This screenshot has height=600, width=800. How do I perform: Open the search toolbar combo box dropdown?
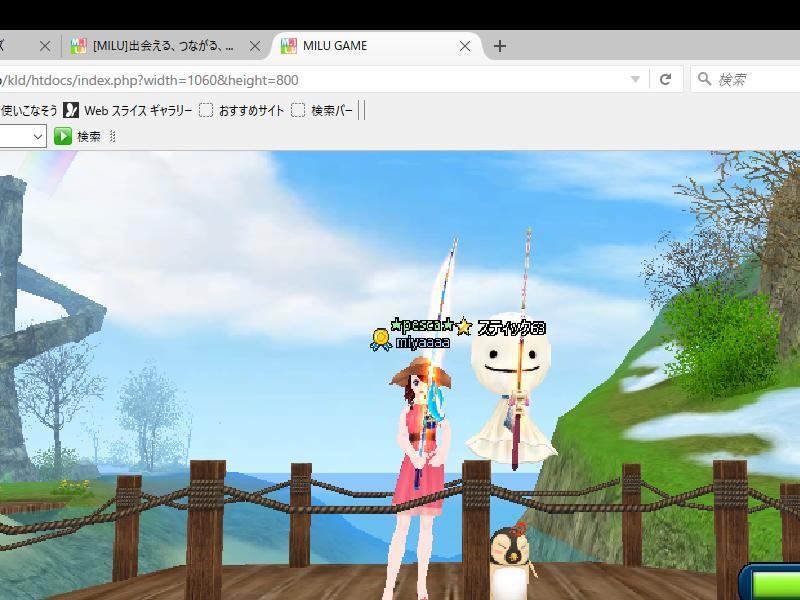(x=38, y=136)
